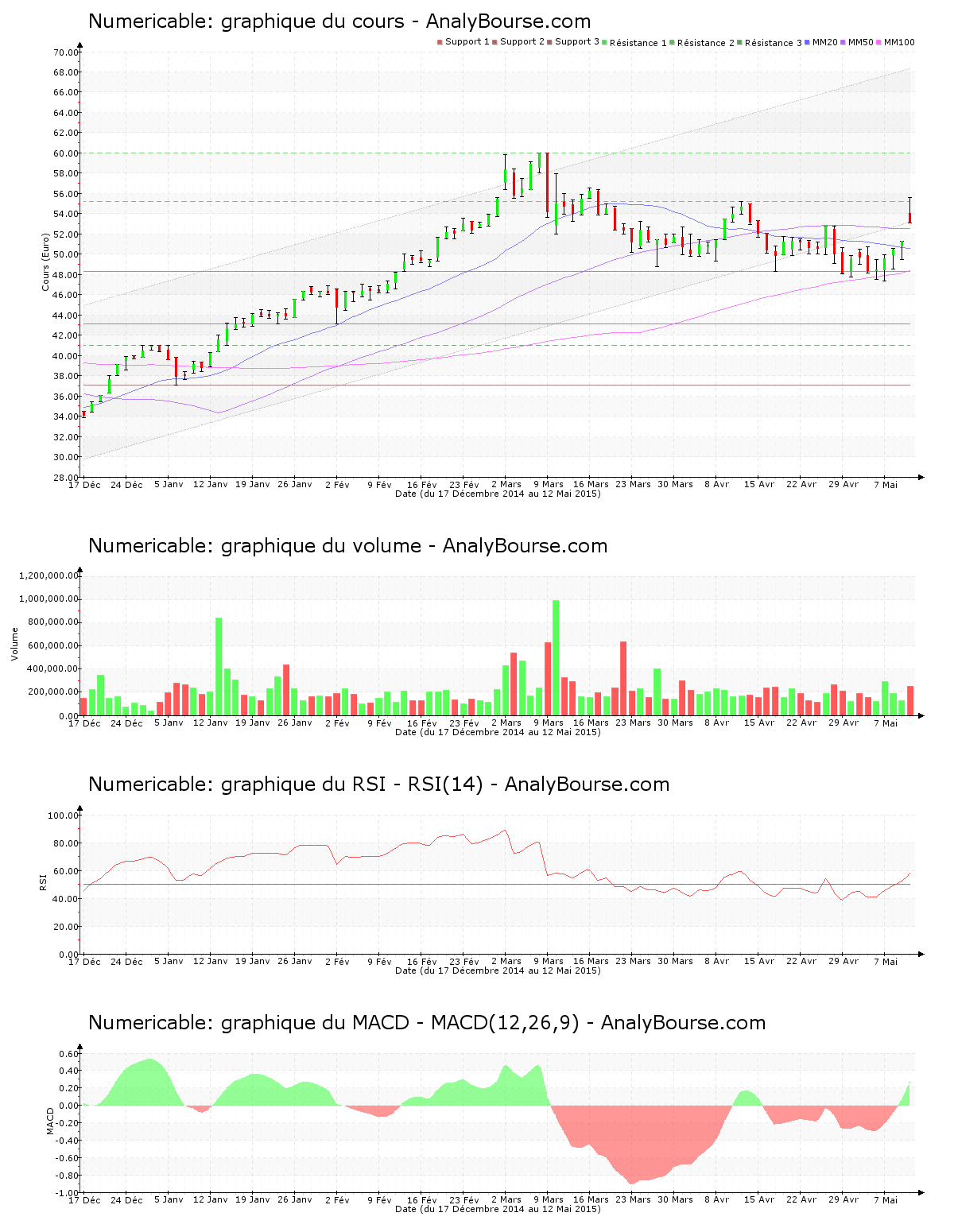
Task: Click the 400,000.00 volume axis value
Action: [x=53, y=669]
